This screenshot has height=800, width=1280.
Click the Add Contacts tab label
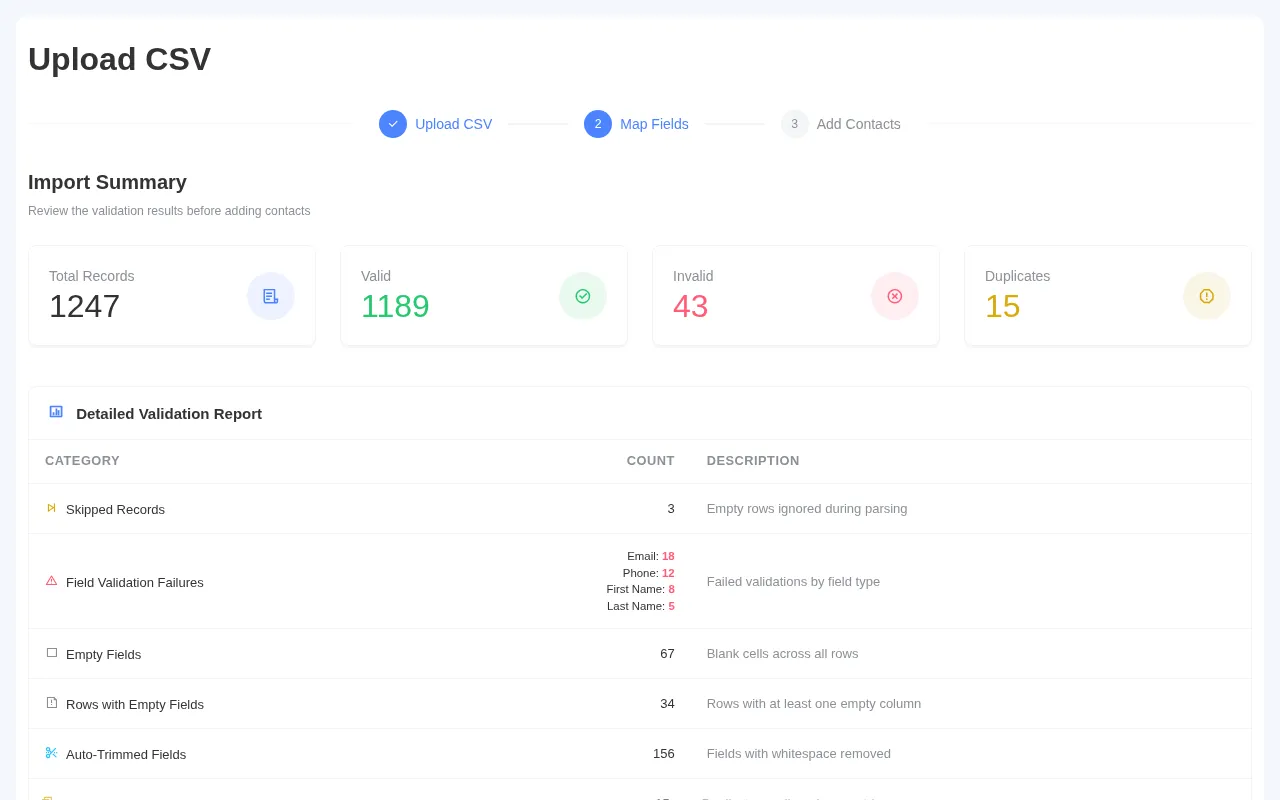858,124
